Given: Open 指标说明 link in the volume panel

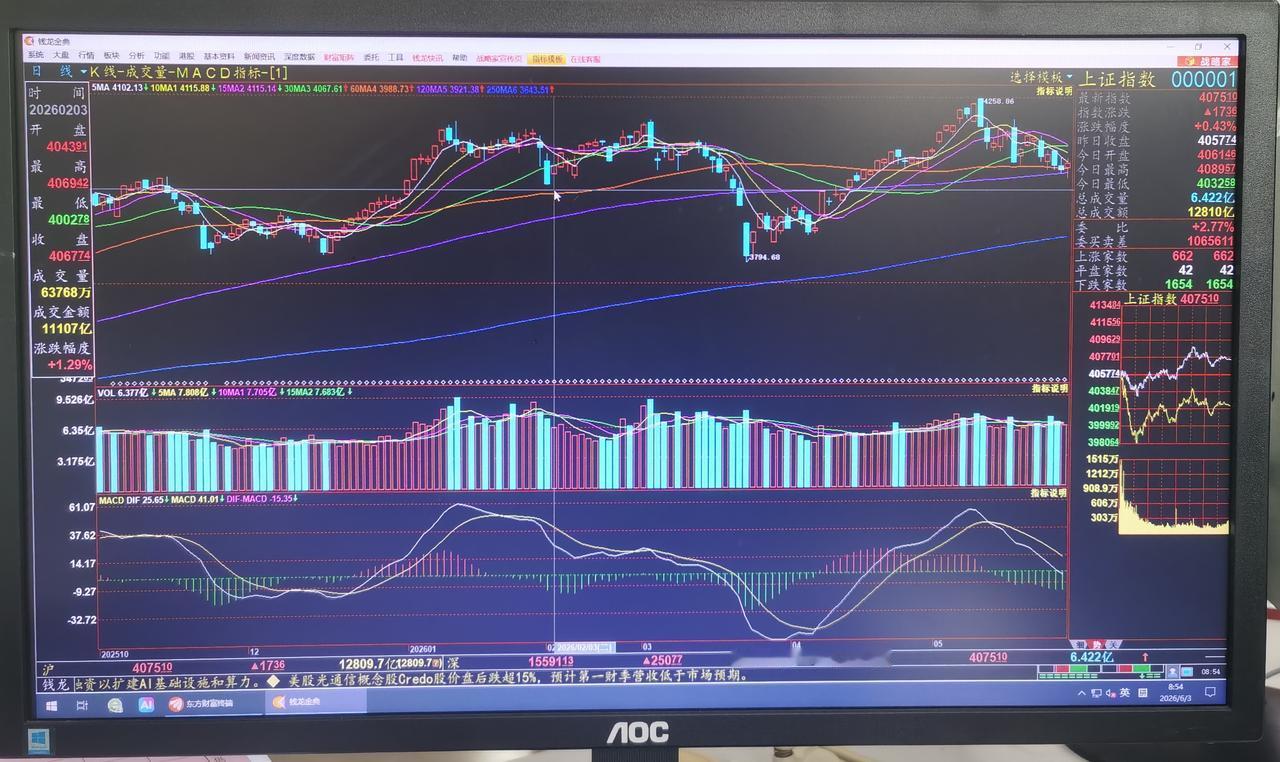Looking at the screenshot, I should (x=1050, y=388).
